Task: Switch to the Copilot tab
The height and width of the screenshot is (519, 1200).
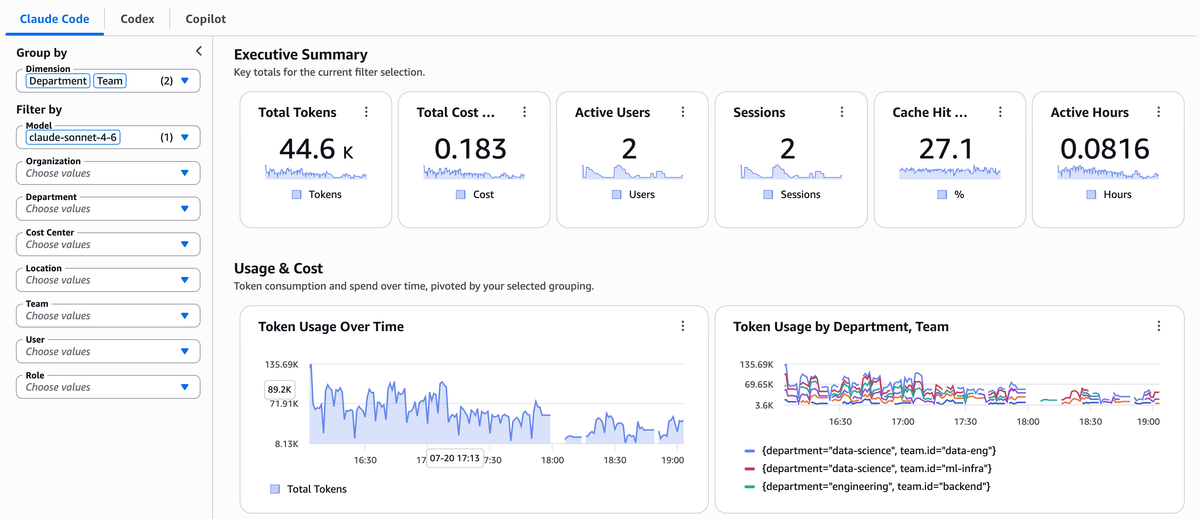Action: (206, 19)
